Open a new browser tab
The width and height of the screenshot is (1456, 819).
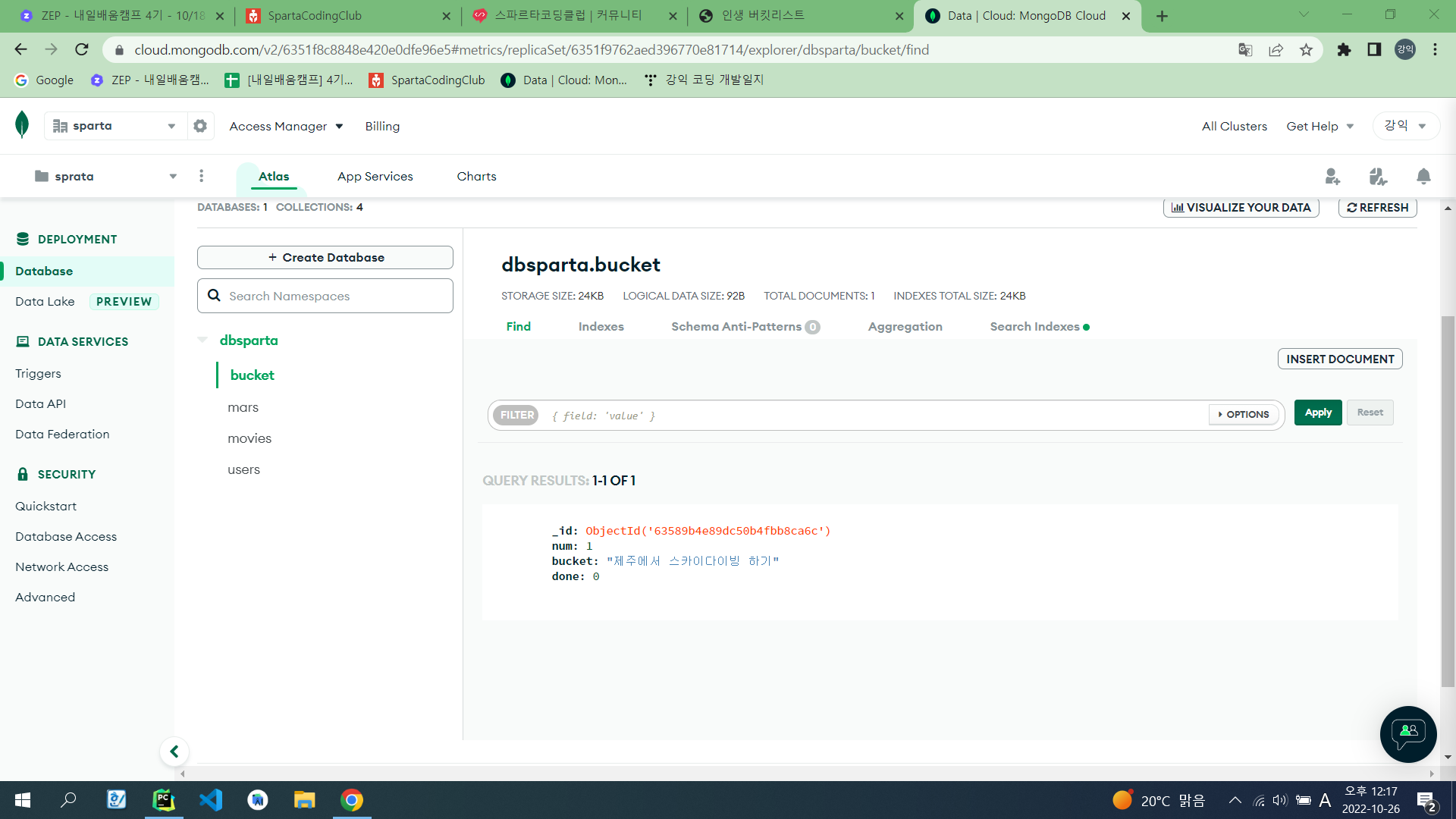[1162, 16]
